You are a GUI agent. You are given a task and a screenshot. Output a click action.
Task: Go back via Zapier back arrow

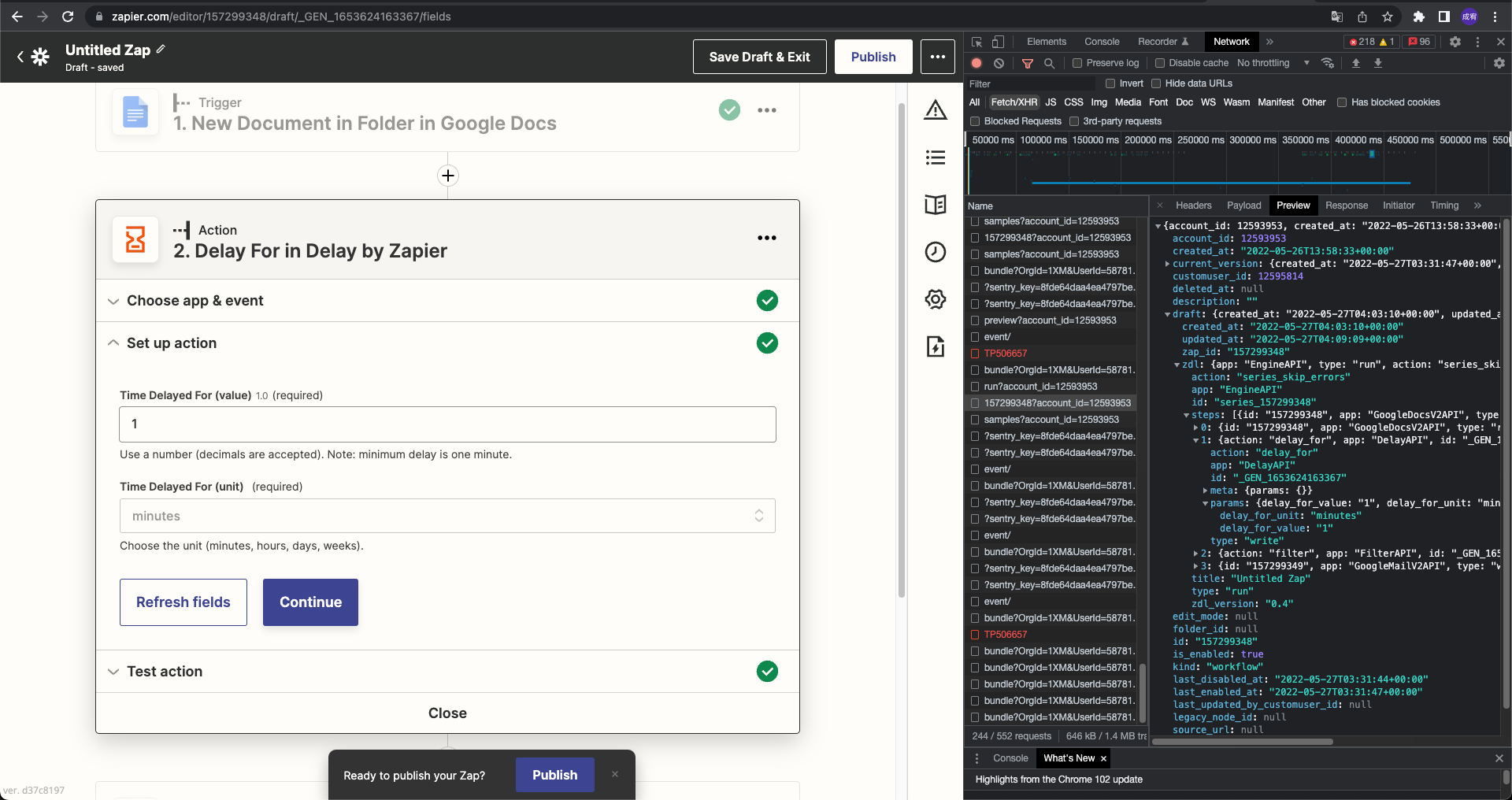point(20,57)
